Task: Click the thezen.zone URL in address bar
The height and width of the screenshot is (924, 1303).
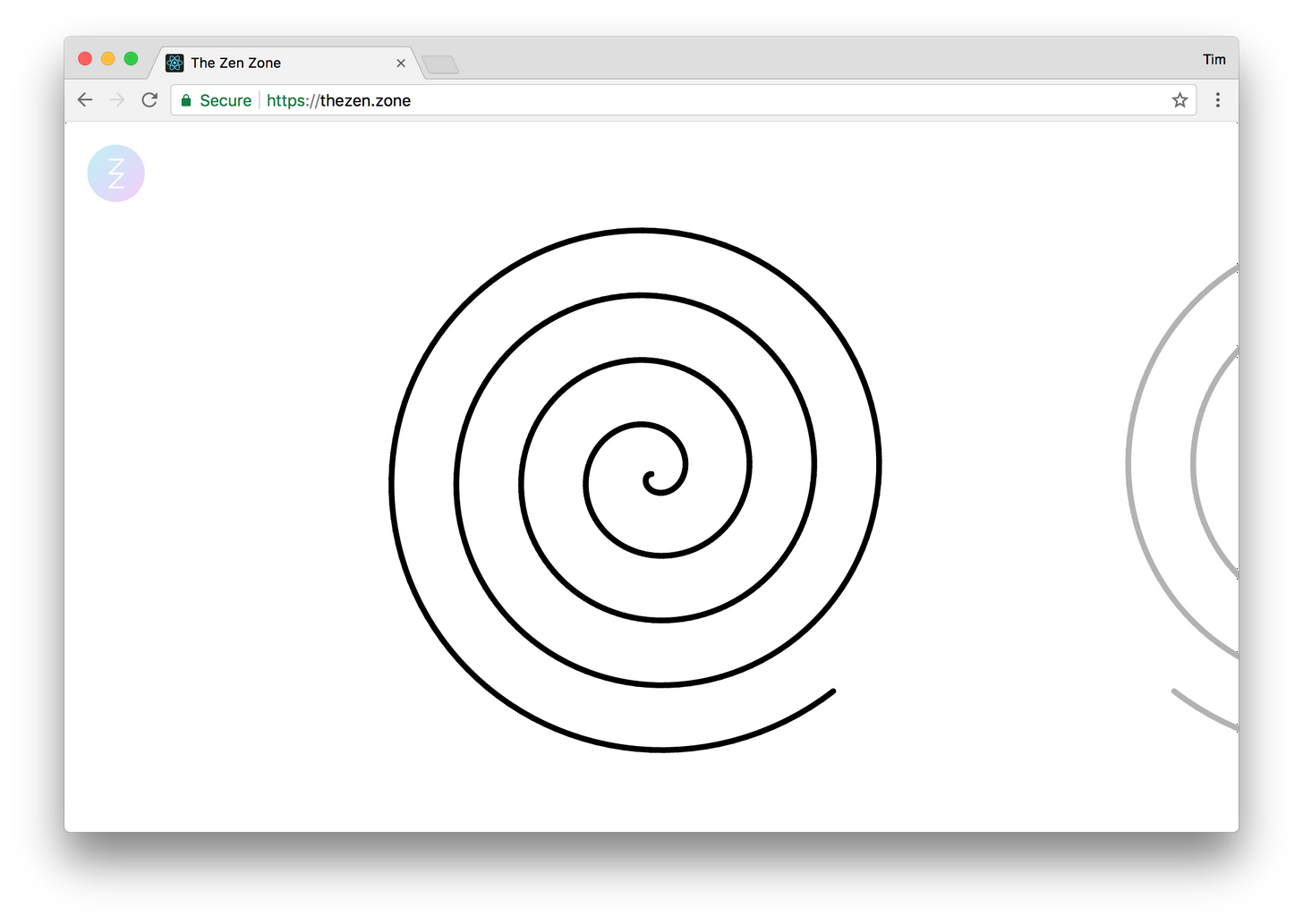Action: tap(338, 100)
